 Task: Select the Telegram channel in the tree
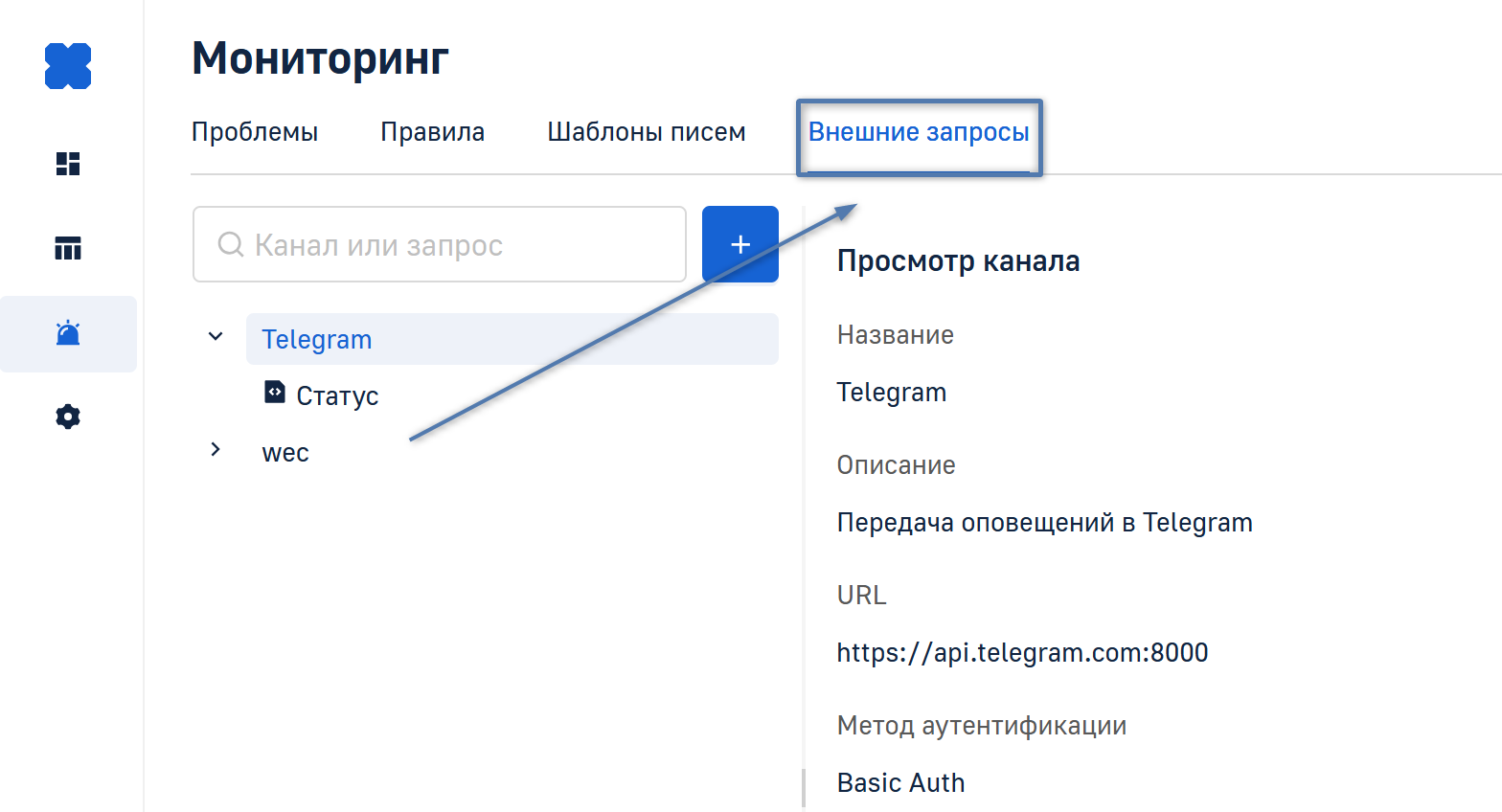tap(317, 340)
